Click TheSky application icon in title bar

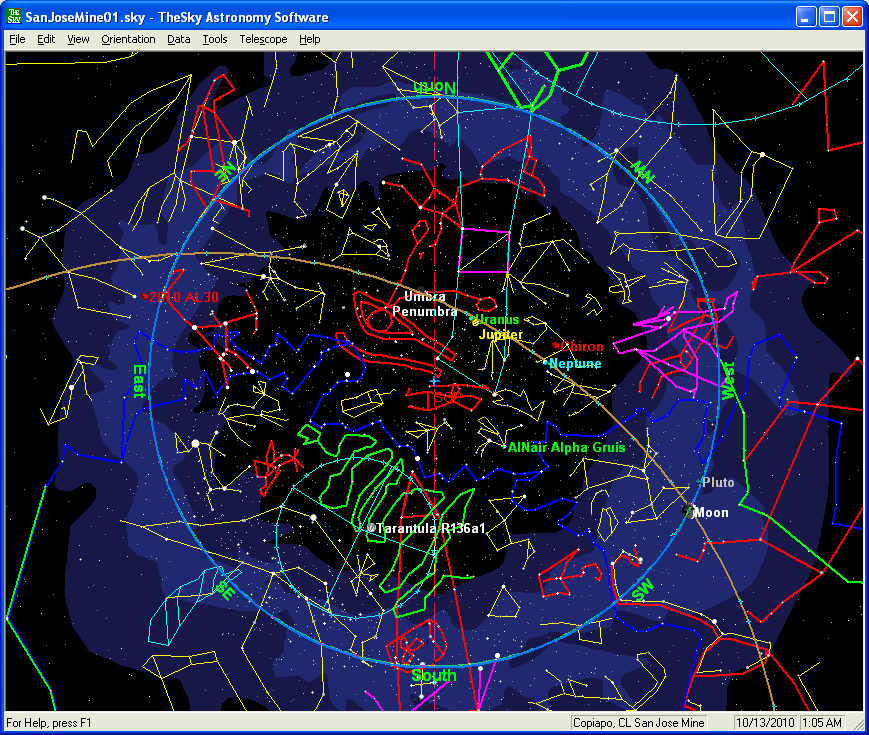tap(14, 17)
